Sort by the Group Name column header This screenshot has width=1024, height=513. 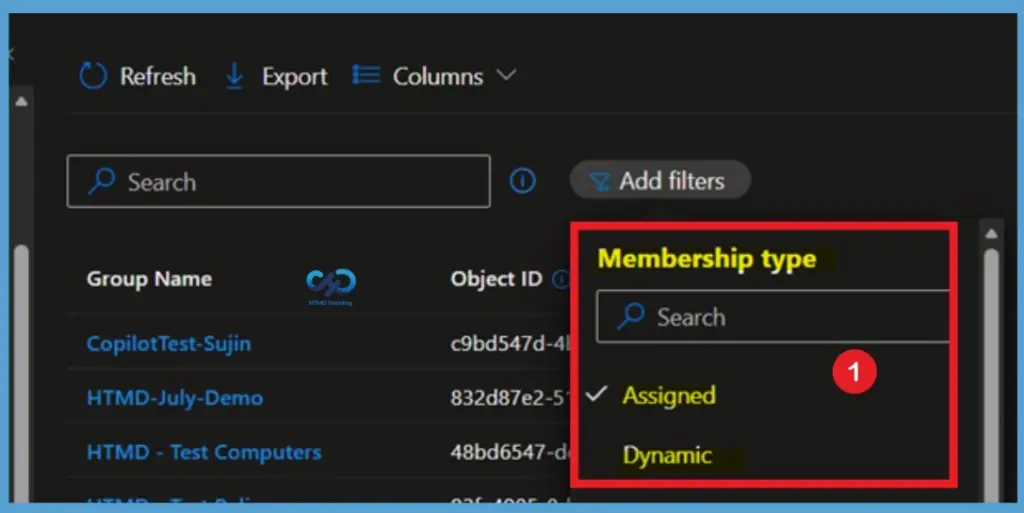coord(149,279)
